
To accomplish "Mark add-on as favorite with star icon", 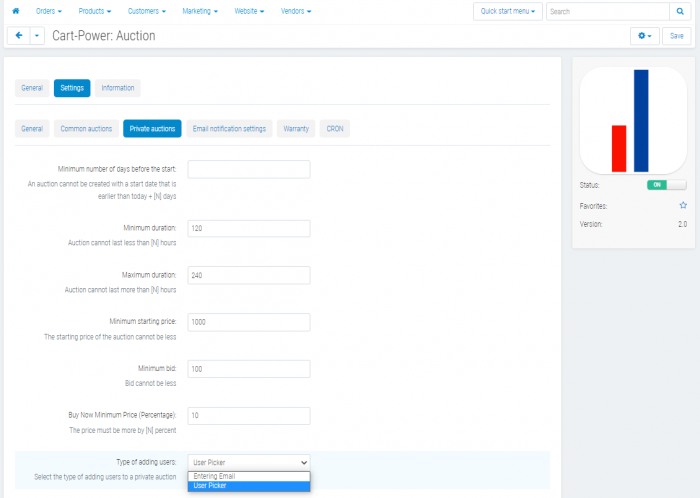I will [683, 205].
